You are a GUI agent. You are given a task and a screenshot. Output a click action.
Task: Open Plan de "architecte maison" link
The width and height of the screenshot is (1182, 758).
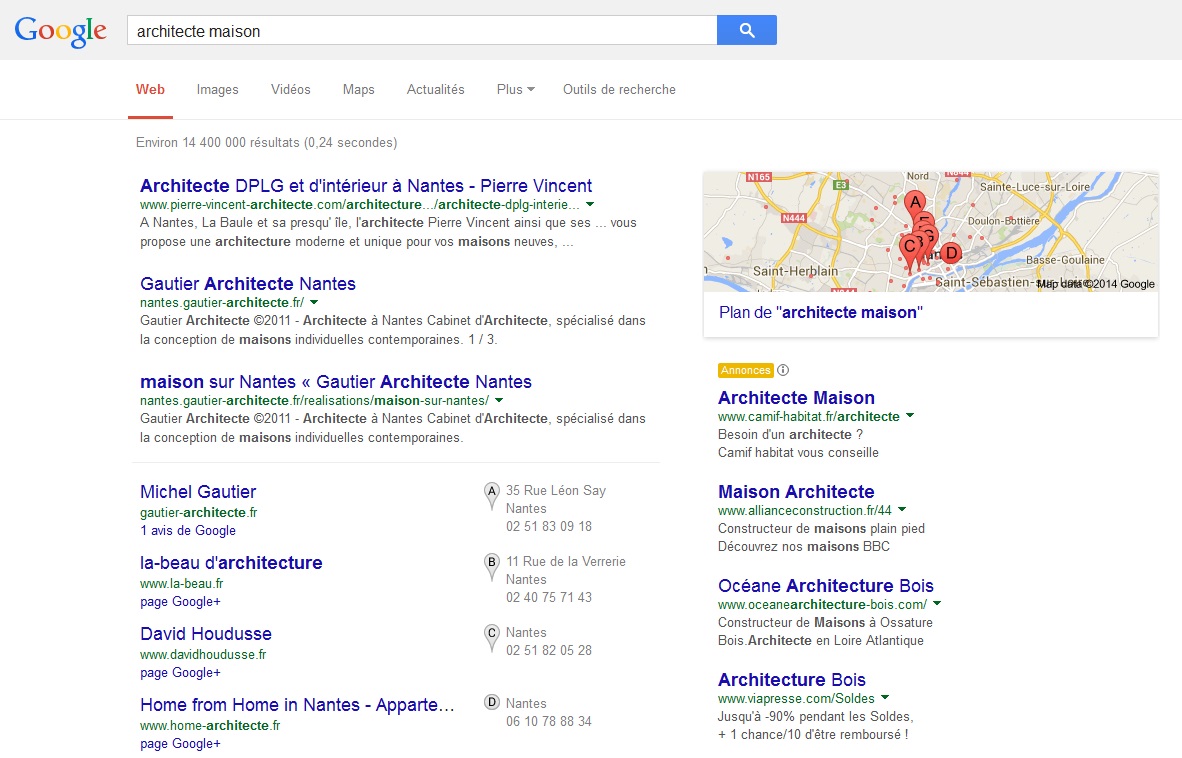(820, 312)
